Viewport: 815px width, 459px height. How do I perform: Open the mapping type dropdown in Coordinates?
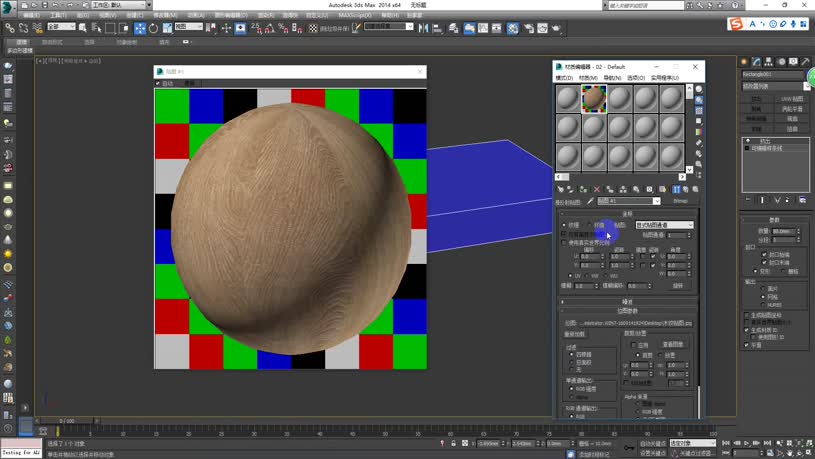[x=664, y=225]
